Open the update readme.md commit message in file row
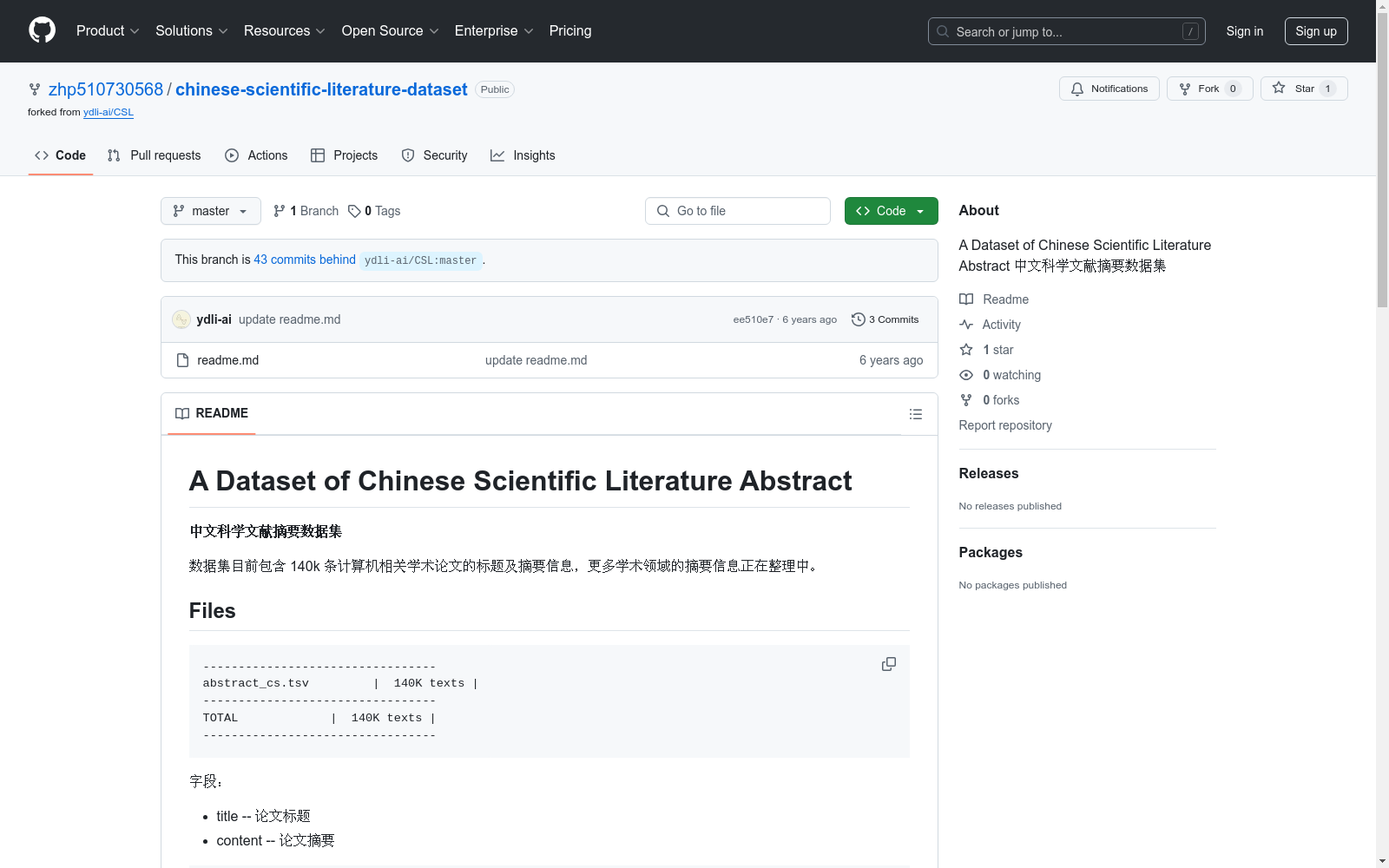The width and height of the screenshot is (1389, 868). (536, 360)
